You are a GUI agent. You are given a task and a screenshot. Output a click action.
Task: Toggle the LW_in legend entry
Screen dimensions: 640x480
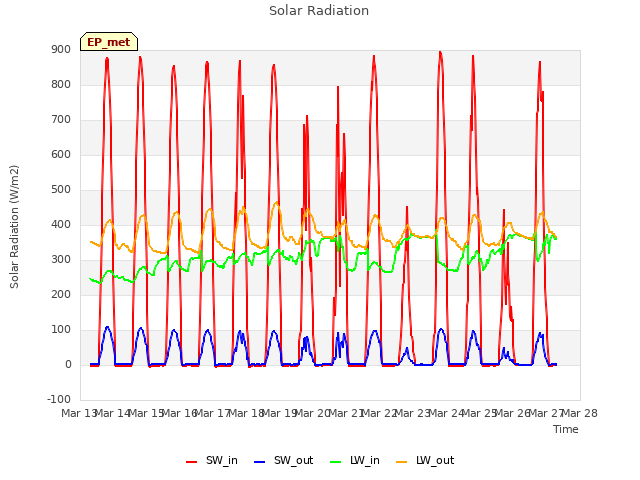click(x=355, y=460)
